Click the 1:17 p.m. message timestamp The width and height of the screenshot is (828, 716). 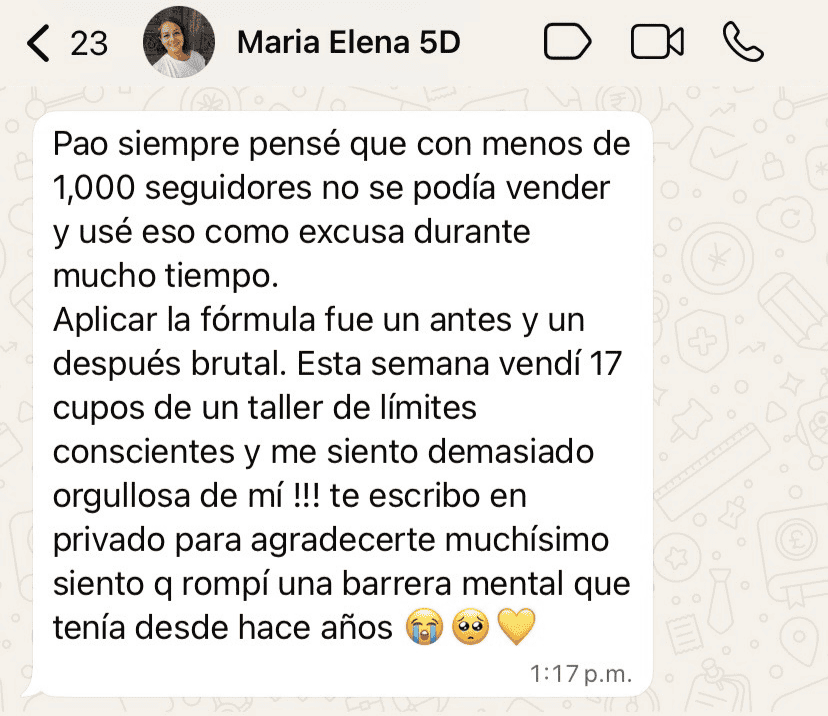[580, 673]
